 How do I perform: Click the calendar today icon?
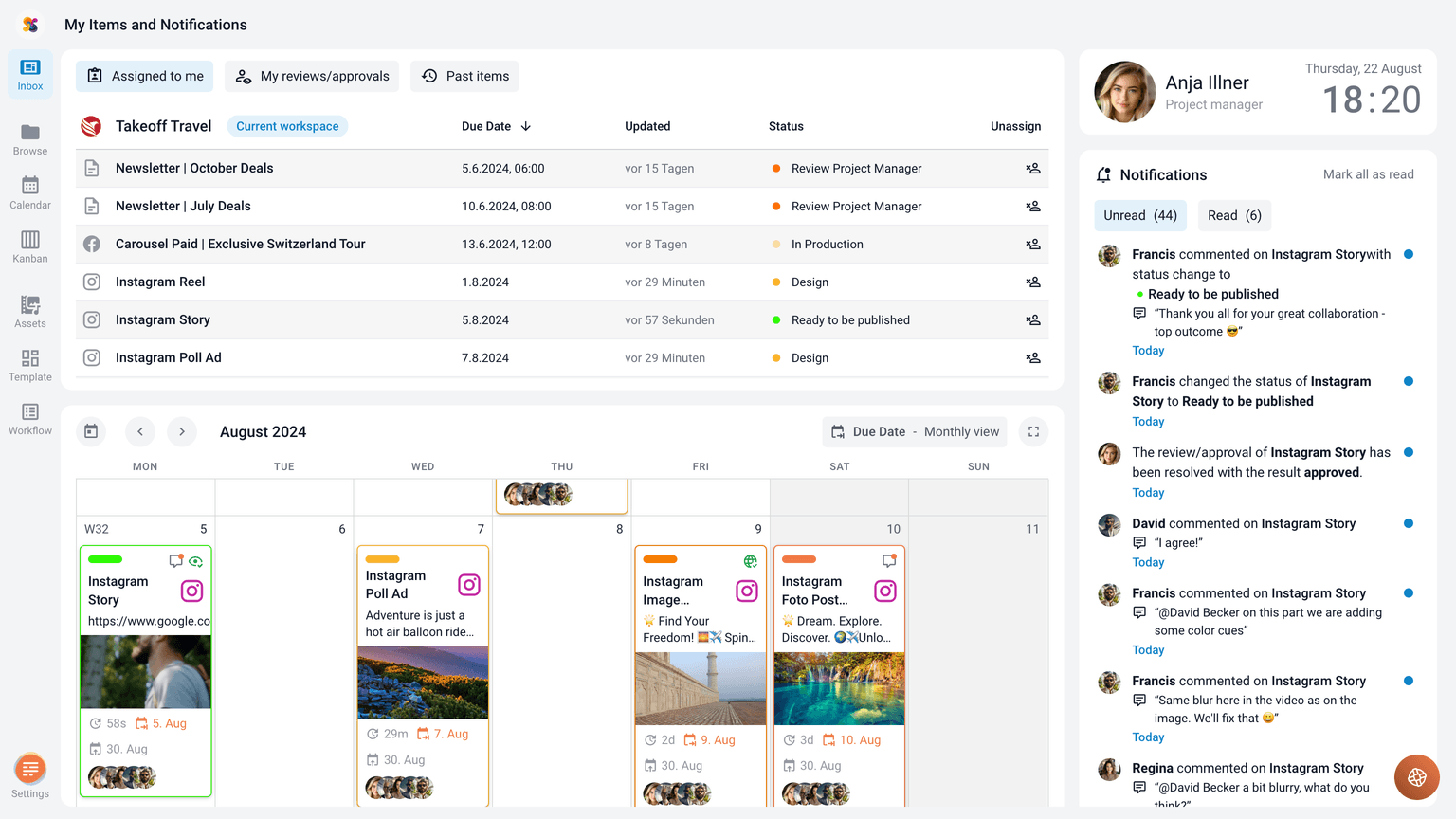[x=91, y=431]
